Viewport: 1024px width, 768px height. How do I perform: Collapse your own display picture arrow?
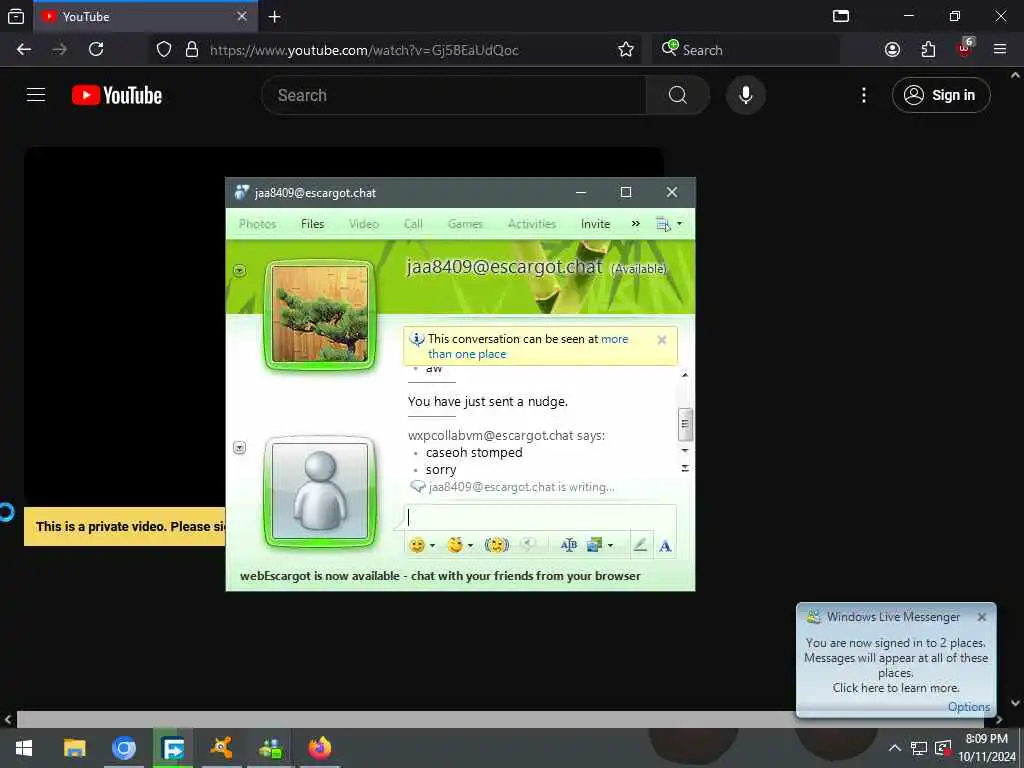(x=240, y=448)
